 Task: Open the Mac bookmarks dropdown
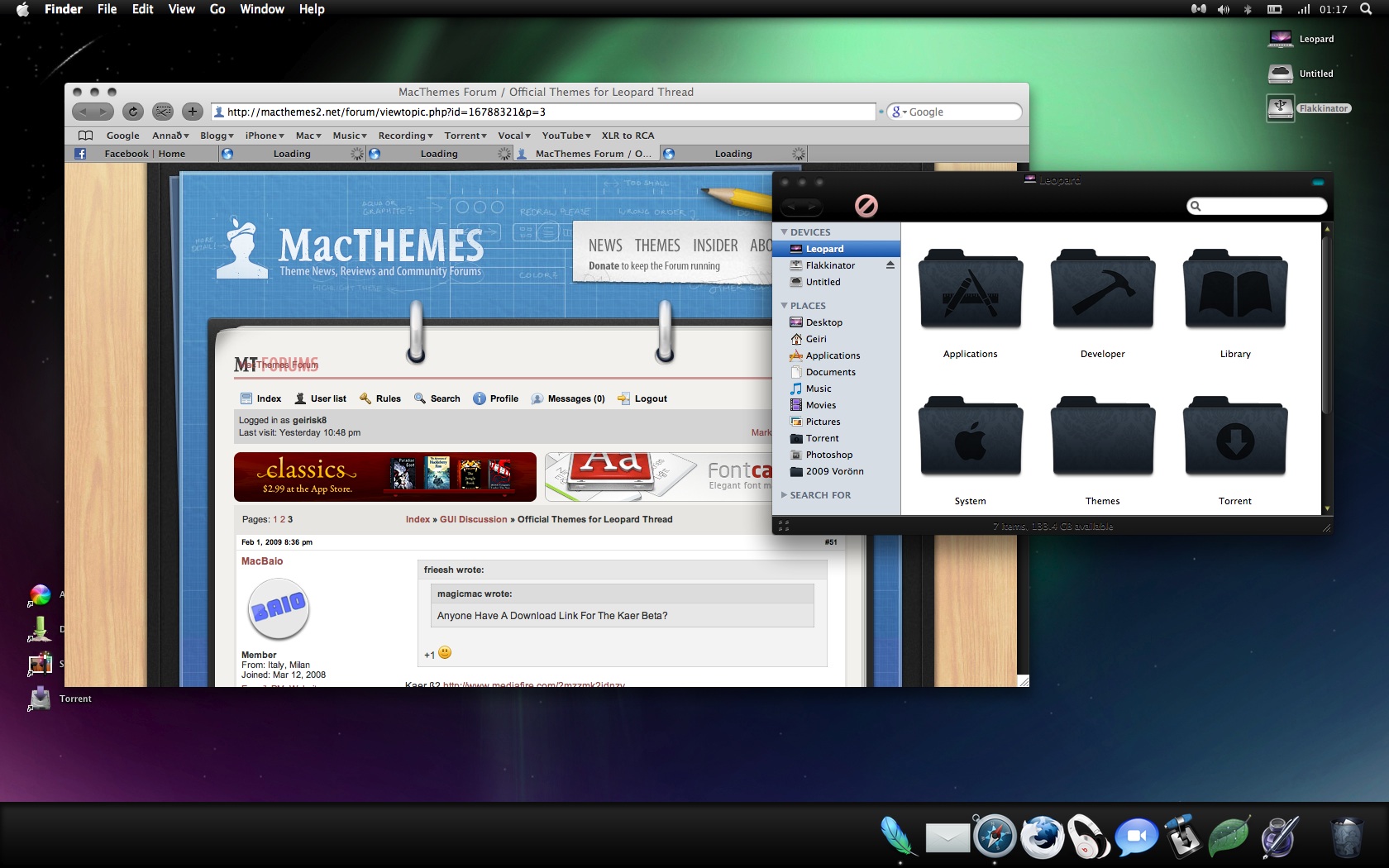(308, 136)
